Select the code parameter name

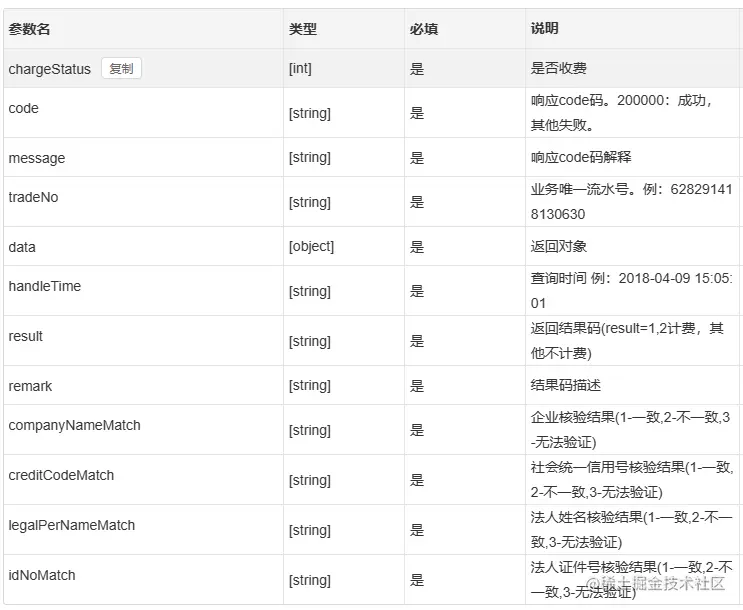(24, 109)
